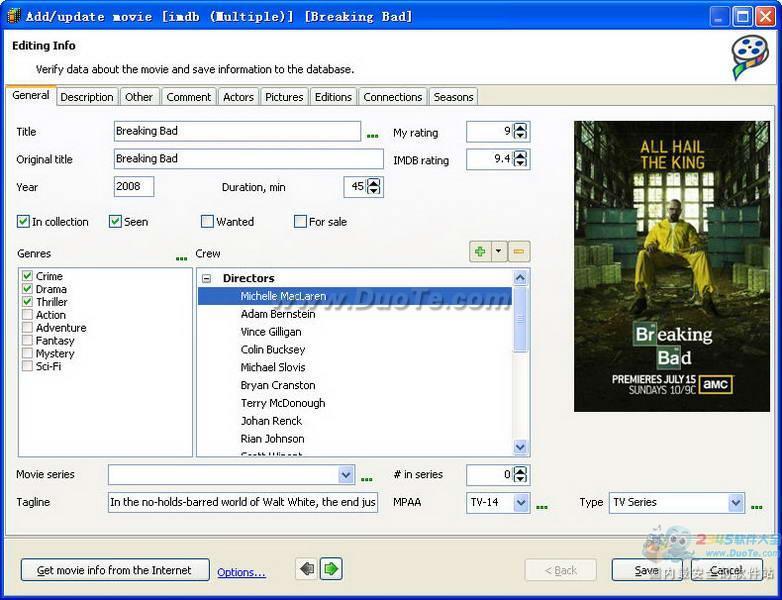Open the add crew dropdown arrow
Viewport: 782px width, 600px height.
(499, 251)
